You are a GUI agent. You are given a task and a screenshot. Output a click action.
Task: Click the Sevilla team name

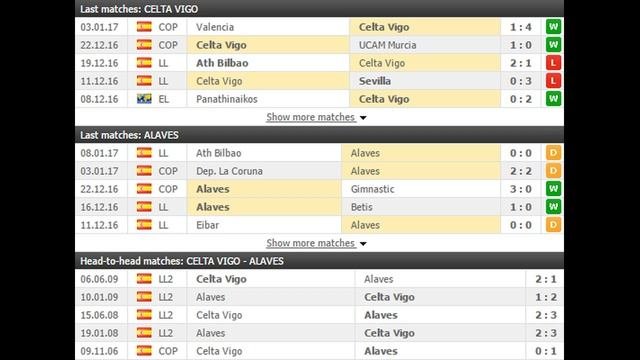coord(375,81)
